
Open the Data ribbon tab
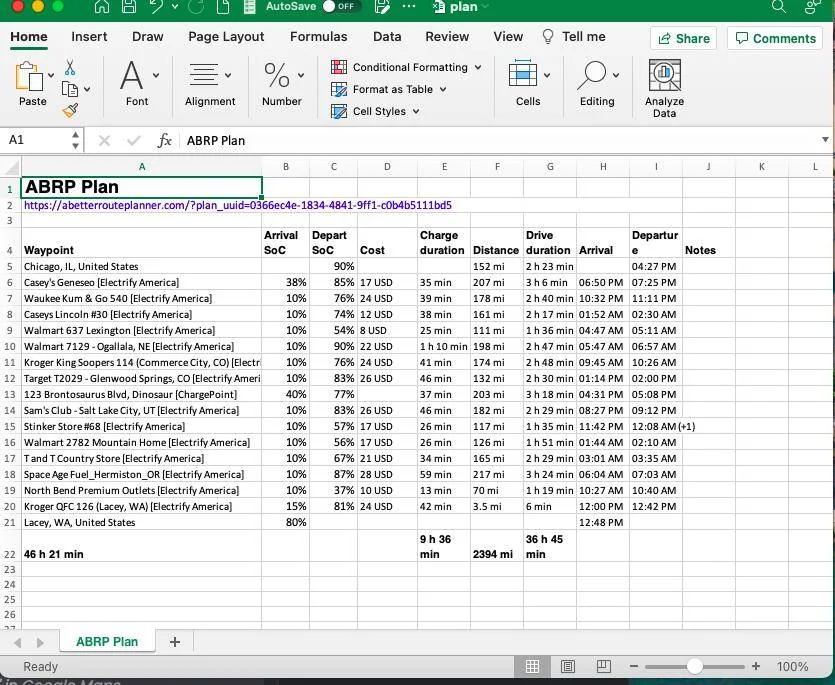(x=387, y=37)
